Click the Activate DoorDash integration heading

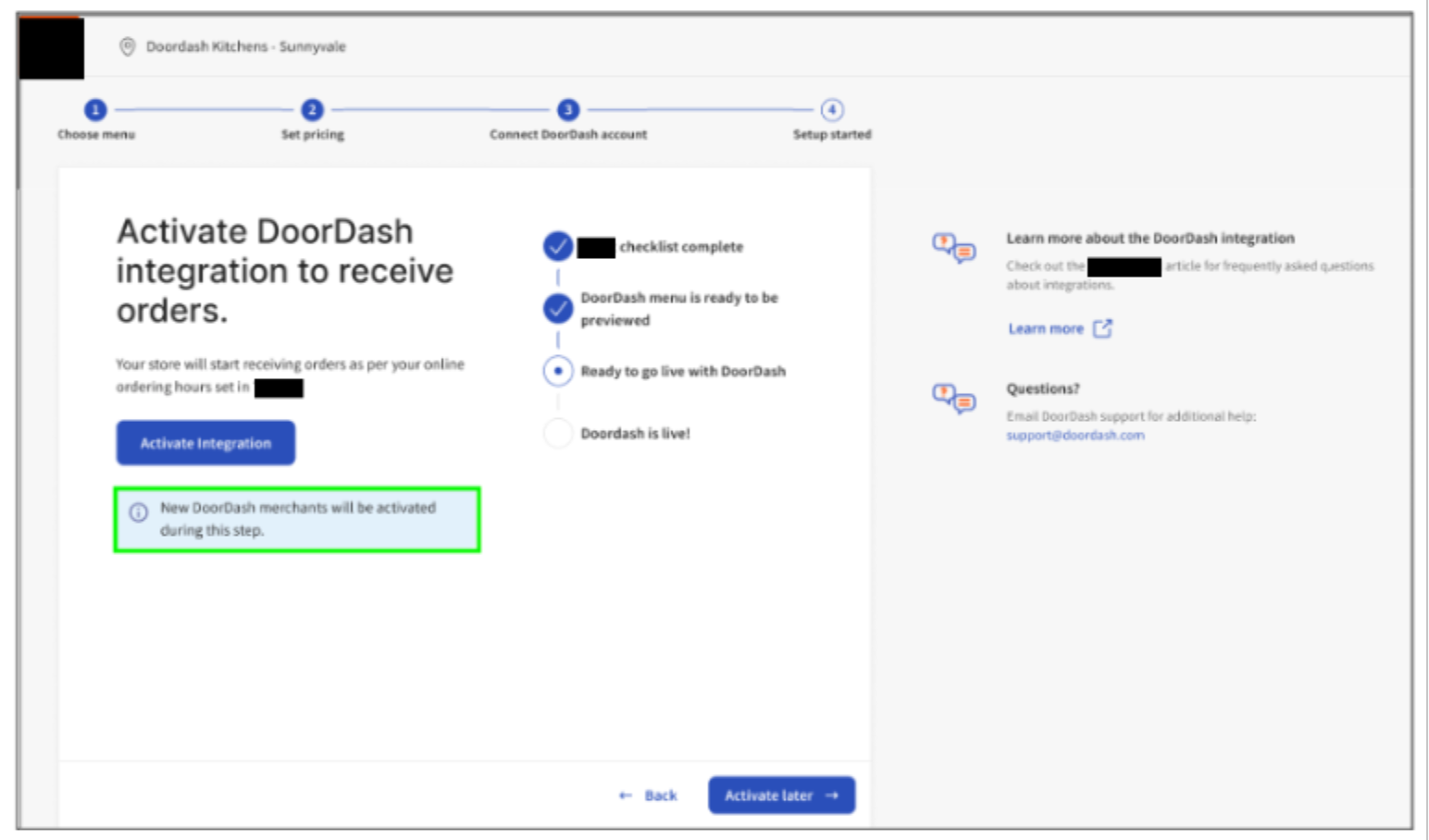tap(285, 271)
